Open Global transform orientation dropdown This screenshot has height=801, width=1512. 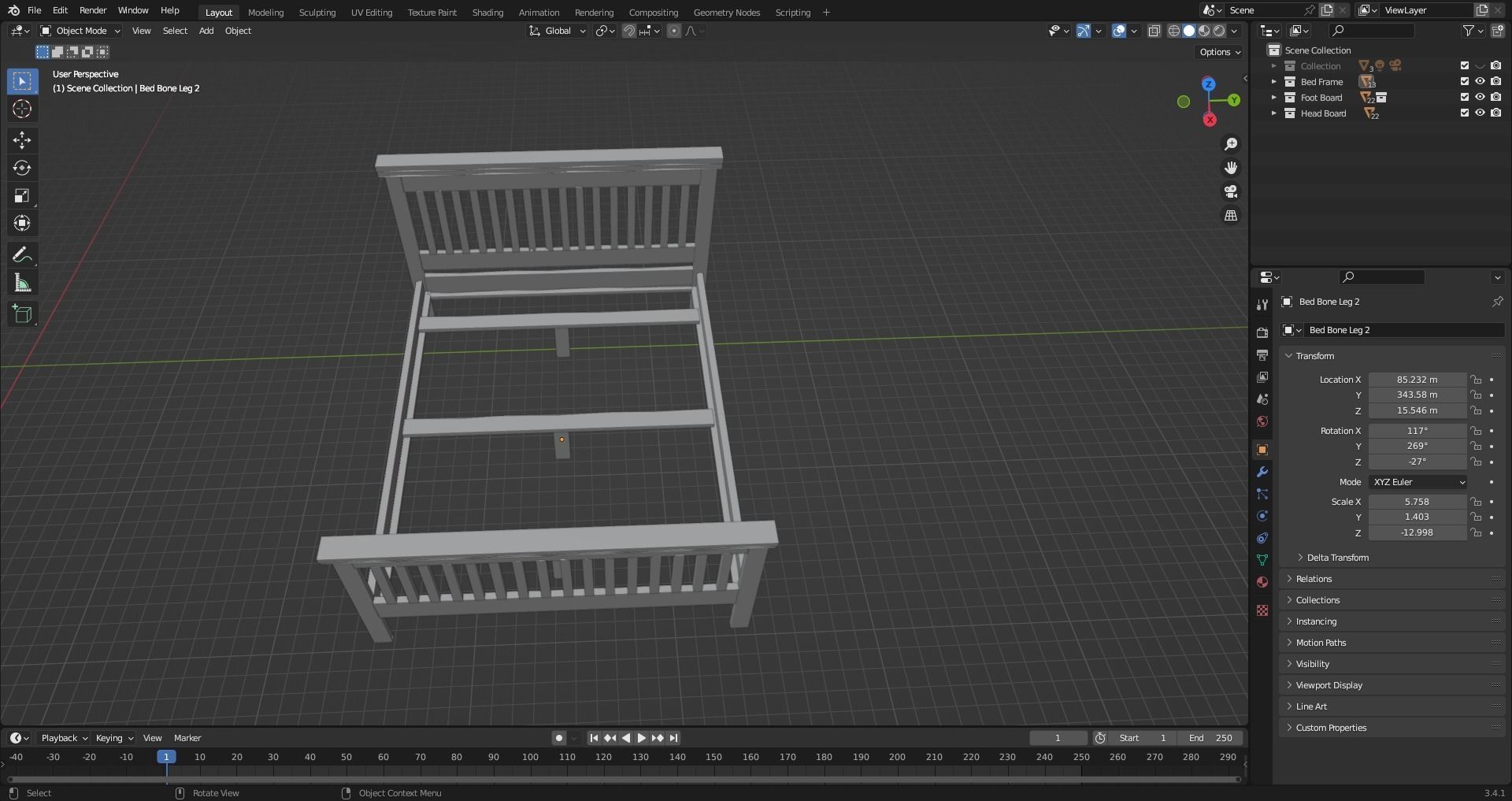(x=558, y=31)
